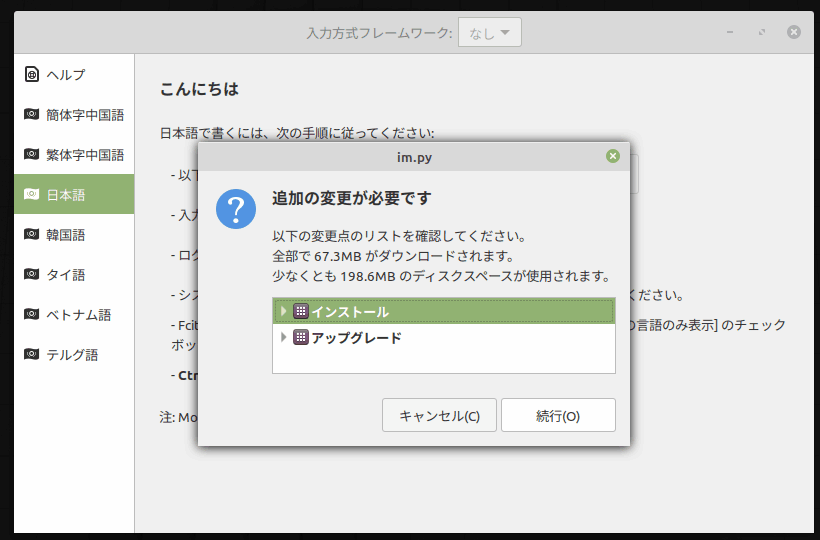This screenshot has width=820, height=540.
Task: Click the flag icon beside タイ語
Action: pos(31,274)
